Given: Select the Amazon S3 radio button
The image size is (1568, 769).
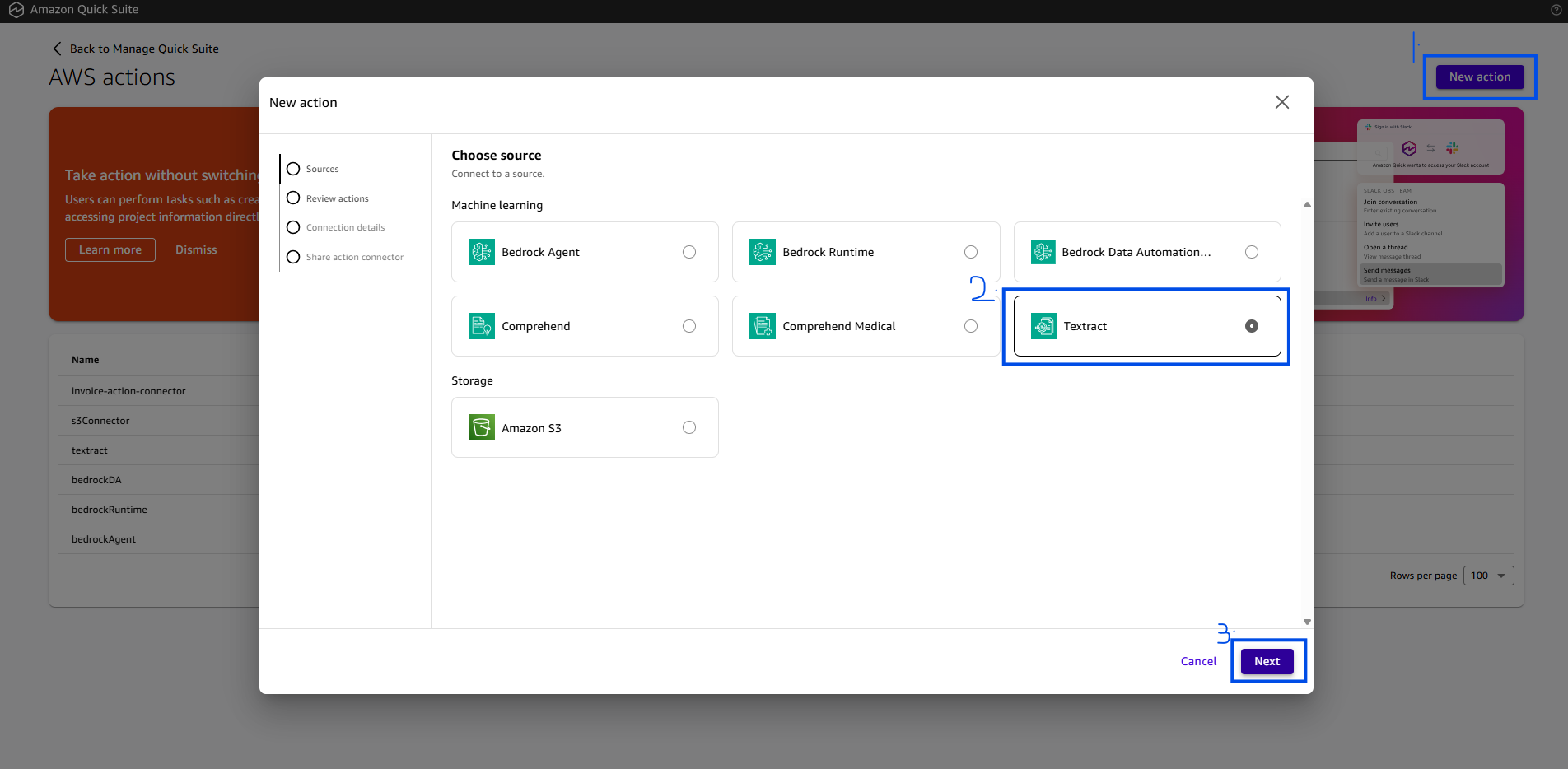Looking at the screenshot, I should point(689,427).
